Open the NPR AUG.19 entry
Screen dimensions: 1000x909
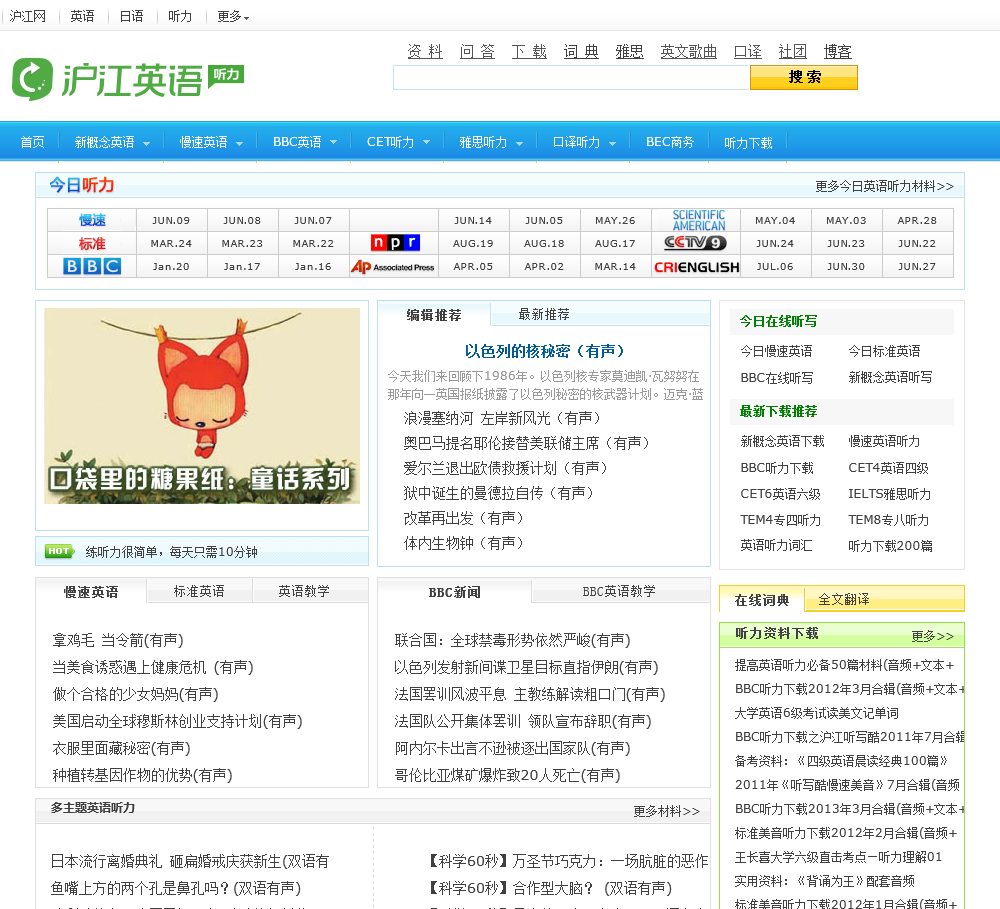click(x=473, y=243)
